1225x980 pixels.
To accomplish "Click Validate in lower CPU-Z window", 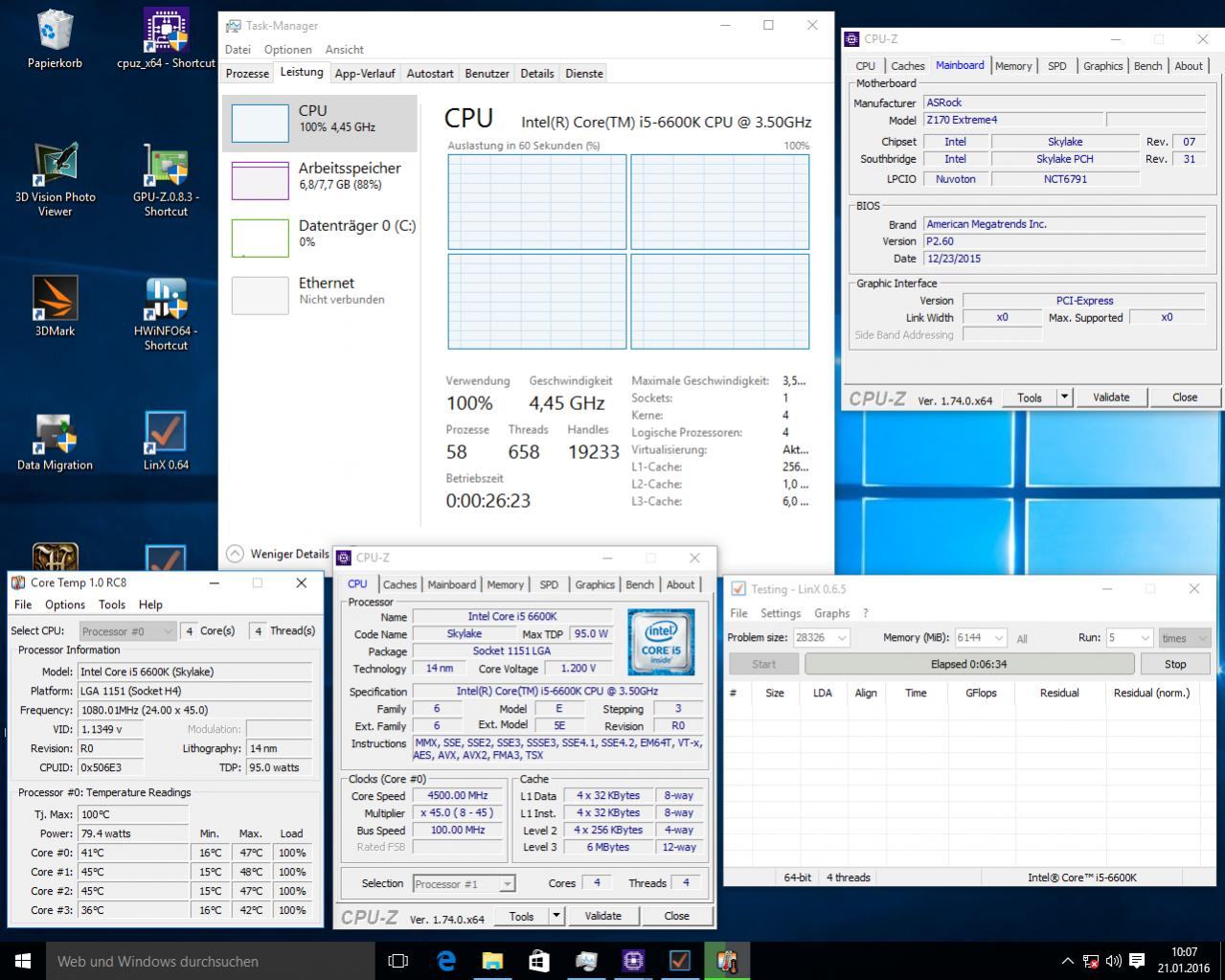I will [602, 916].
